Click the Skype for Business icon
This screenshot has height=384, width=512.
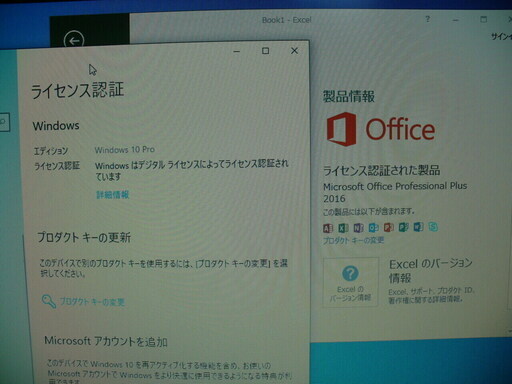tap(433, 227)
